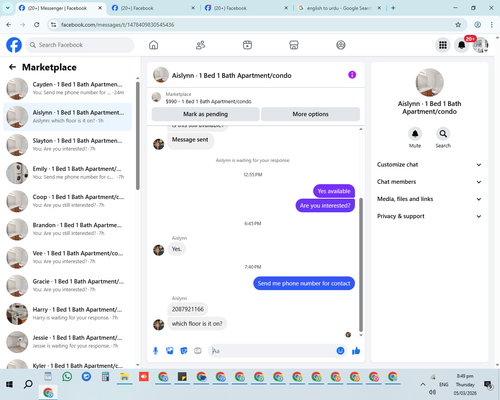
Task: Click chat messages scrollbar thumb
Action: click(x=361, y=265)
